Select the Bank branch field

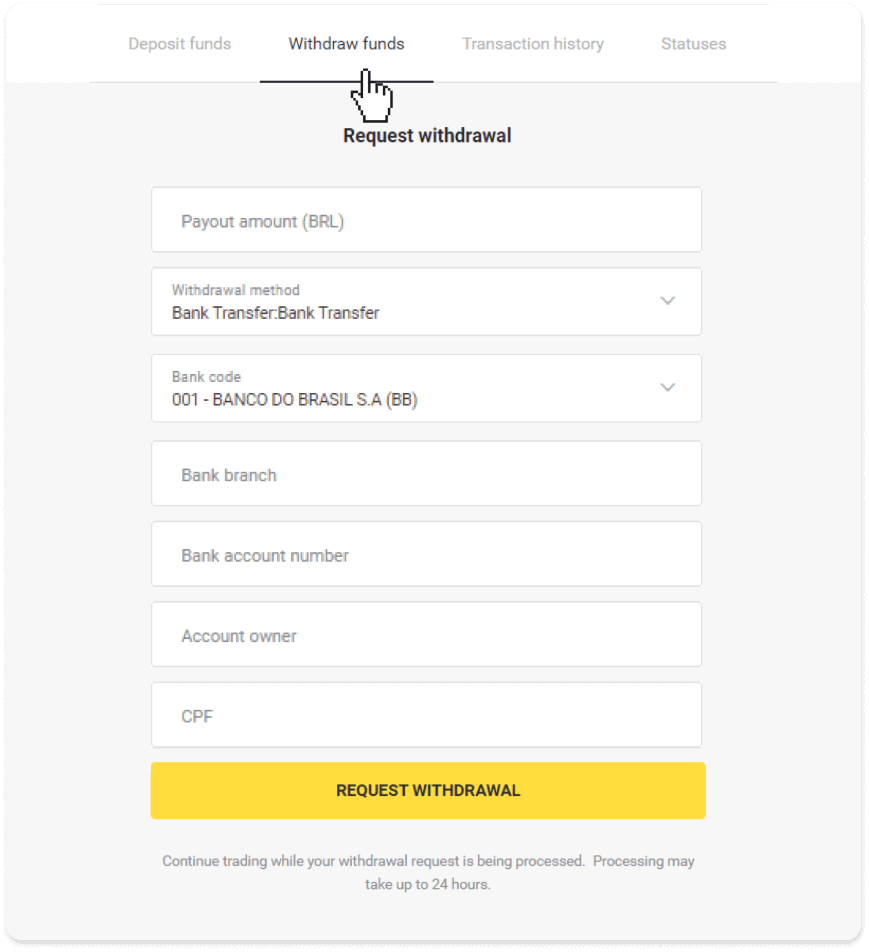[427, 474]
